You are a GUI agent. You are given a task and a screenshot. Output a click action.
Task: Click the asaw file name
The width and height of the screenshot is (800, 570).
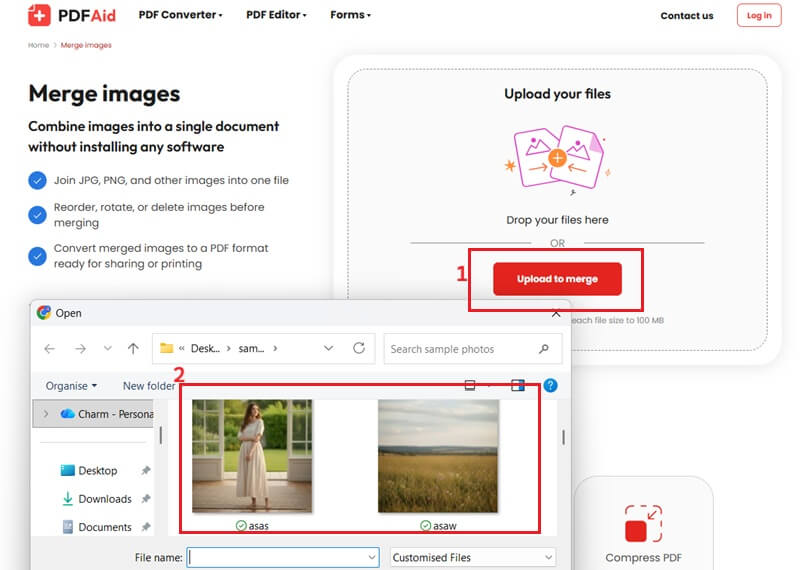coord(445,526)
